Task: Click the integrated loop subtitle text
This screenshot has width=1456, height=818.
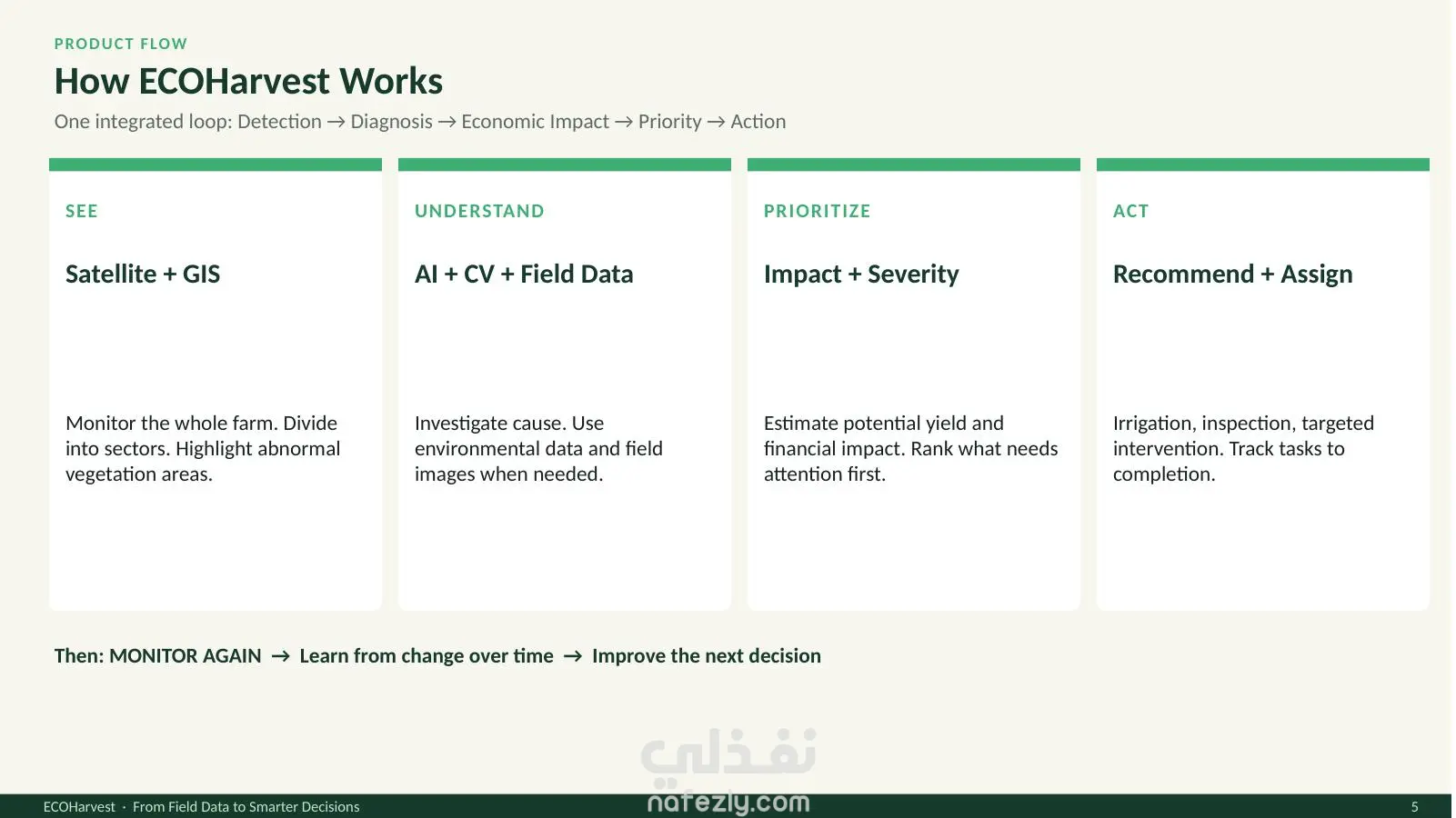Action: (420, 122)
